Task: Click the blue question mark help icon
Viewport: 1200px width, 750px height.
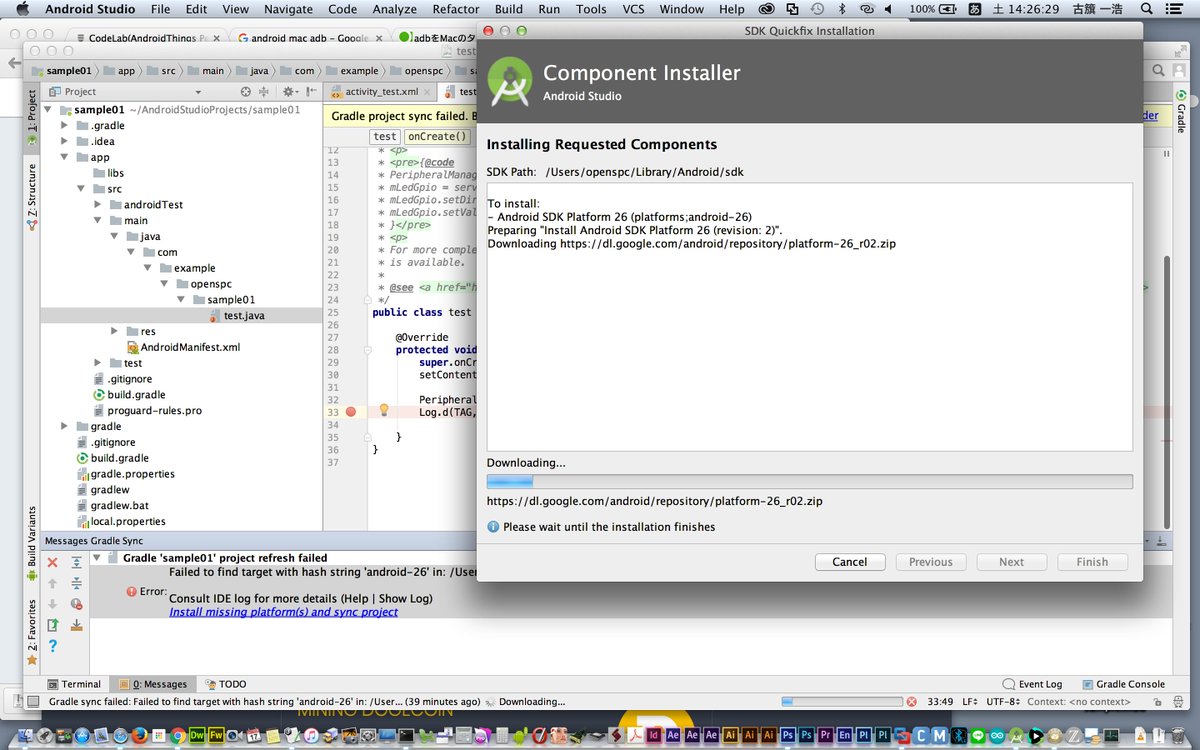Action: [x=53, y=647]
